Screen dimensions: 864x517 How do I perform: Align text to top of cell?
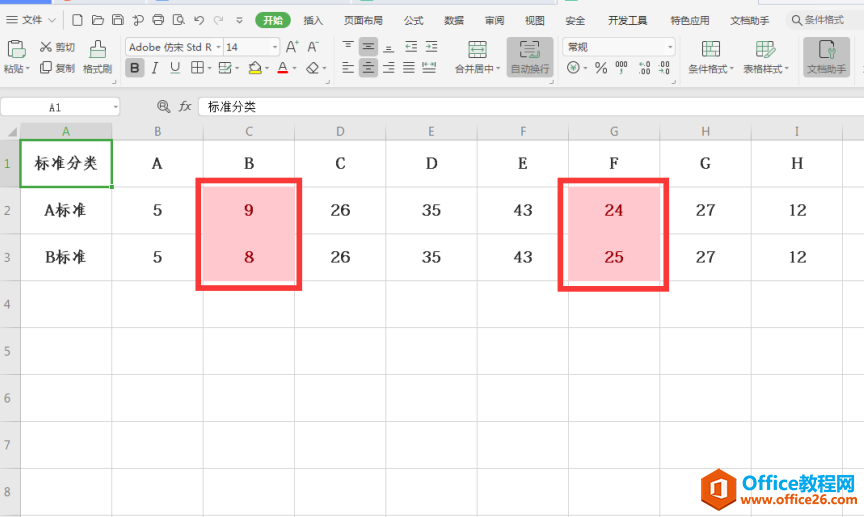tap(348, 46)
